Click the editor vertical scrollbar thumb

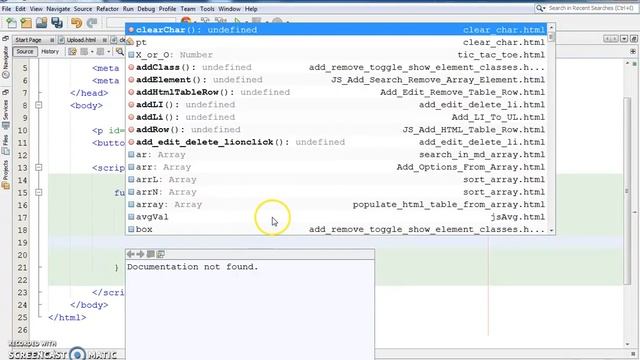(x=628, y=191)
